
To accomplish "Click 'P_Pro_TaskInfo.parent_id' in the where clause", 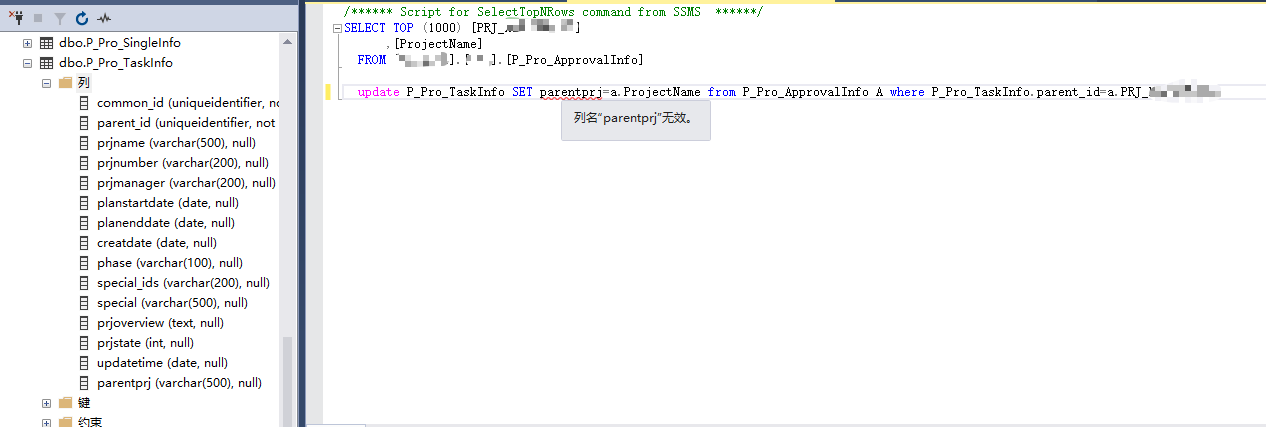I will pos(1015,92).
